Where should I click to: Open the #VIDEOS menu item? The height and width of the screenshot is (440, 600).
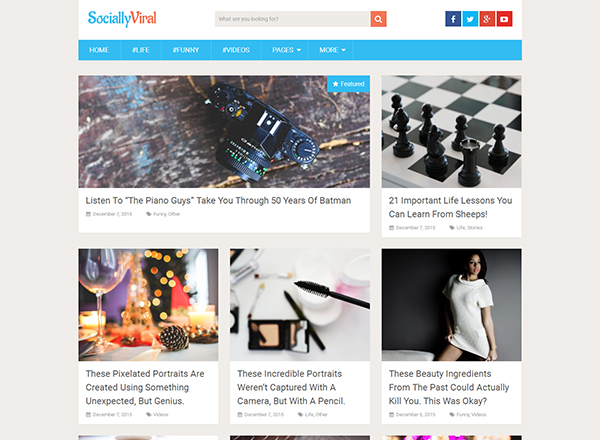(236, 50)
